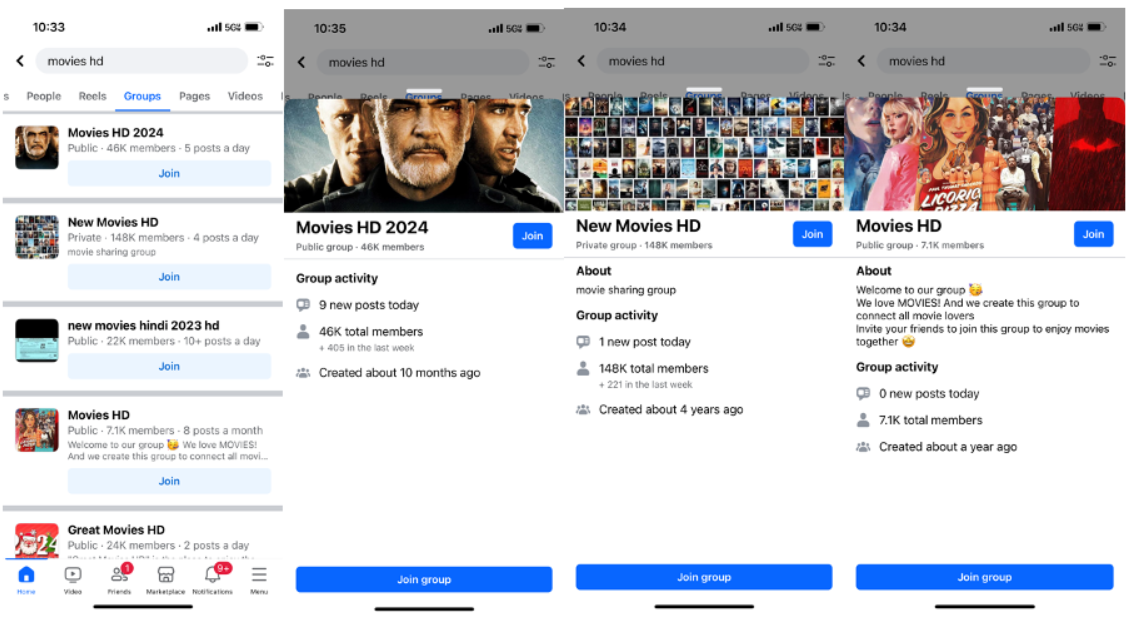This screenshot has height=636, width=1134.
Task: Tap Great Movies HD group thumbnail in list
Action: coord(37,541)
